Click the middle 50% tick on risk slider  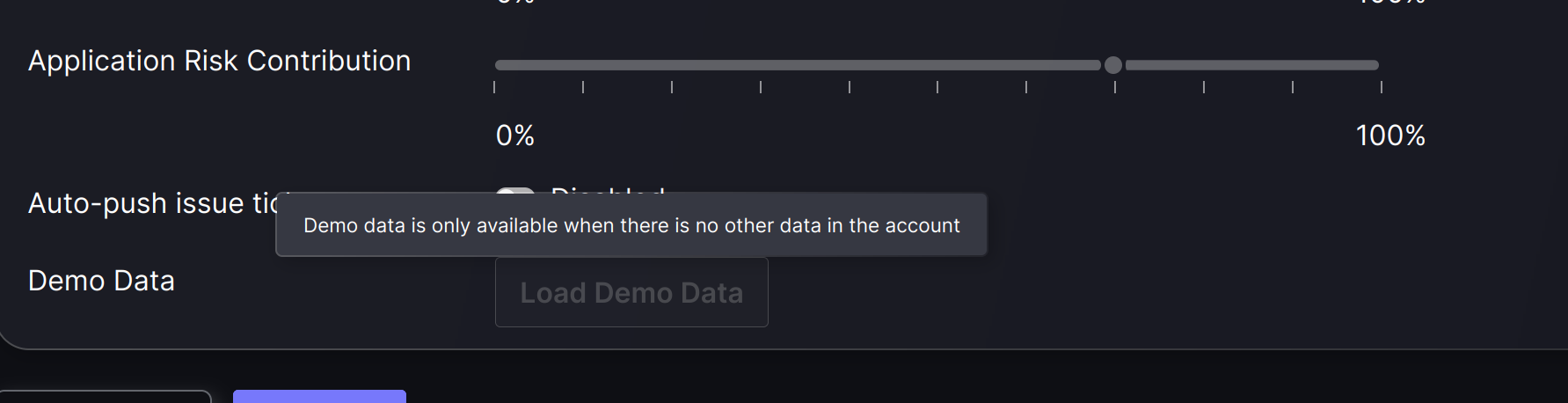(x=937, y=87)
